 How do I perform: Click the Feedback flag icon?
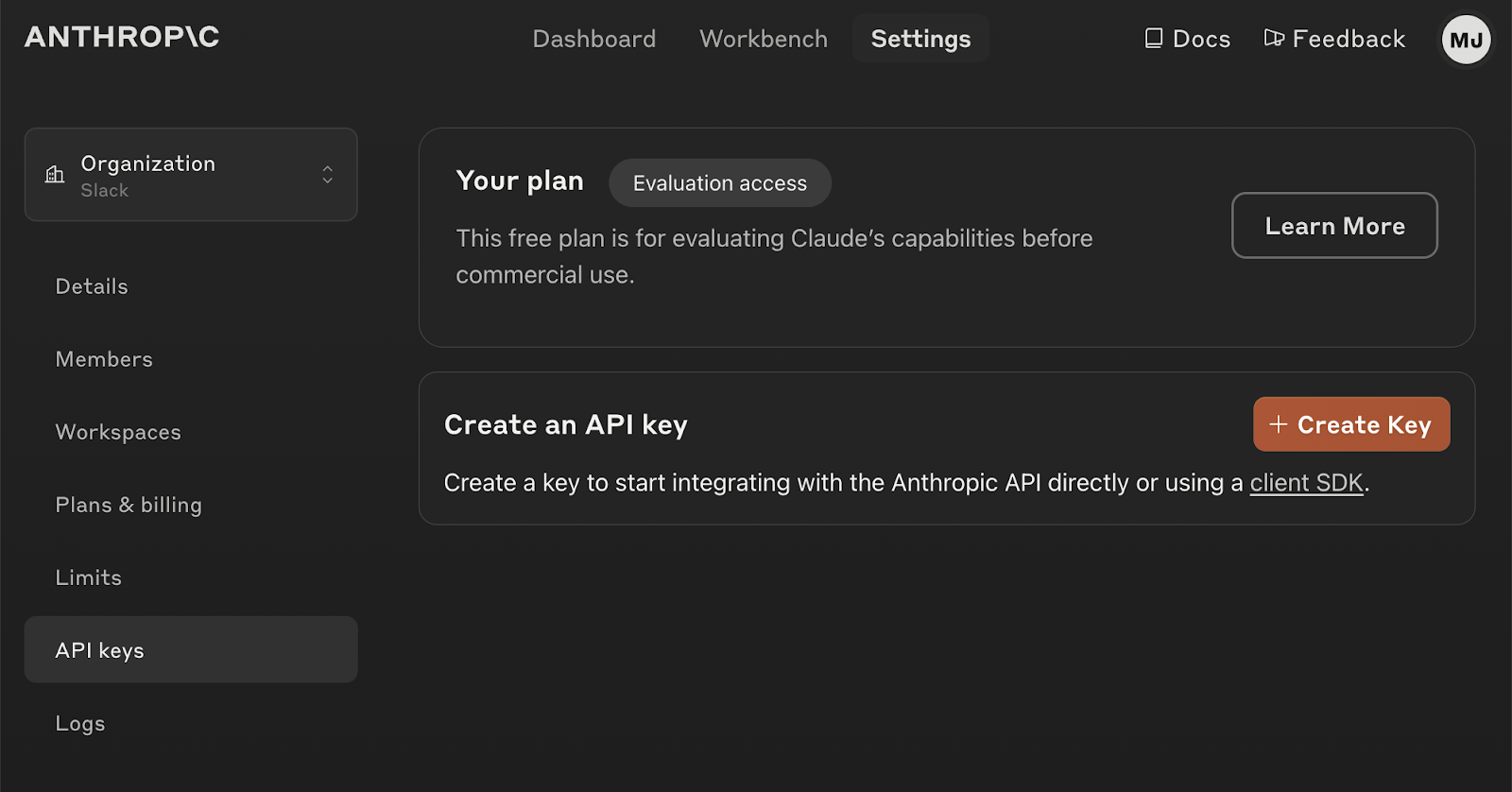pyautogui.click(x=1274, y=38)
